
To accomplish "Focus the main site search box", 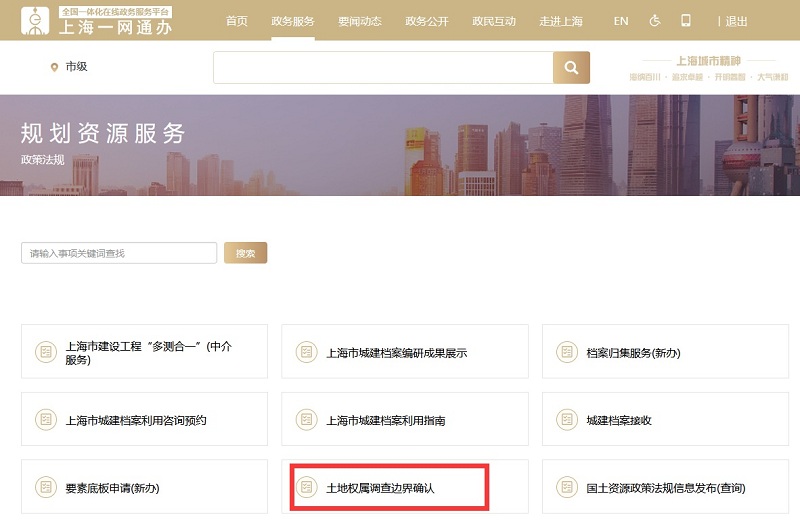I will (383, 67).
